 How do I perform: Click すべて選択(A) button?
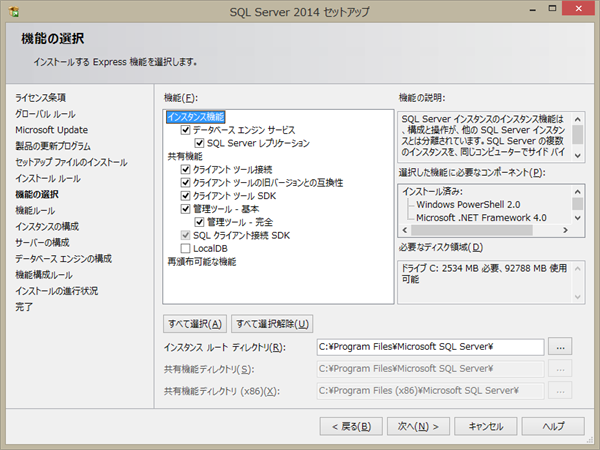point(195,324)
